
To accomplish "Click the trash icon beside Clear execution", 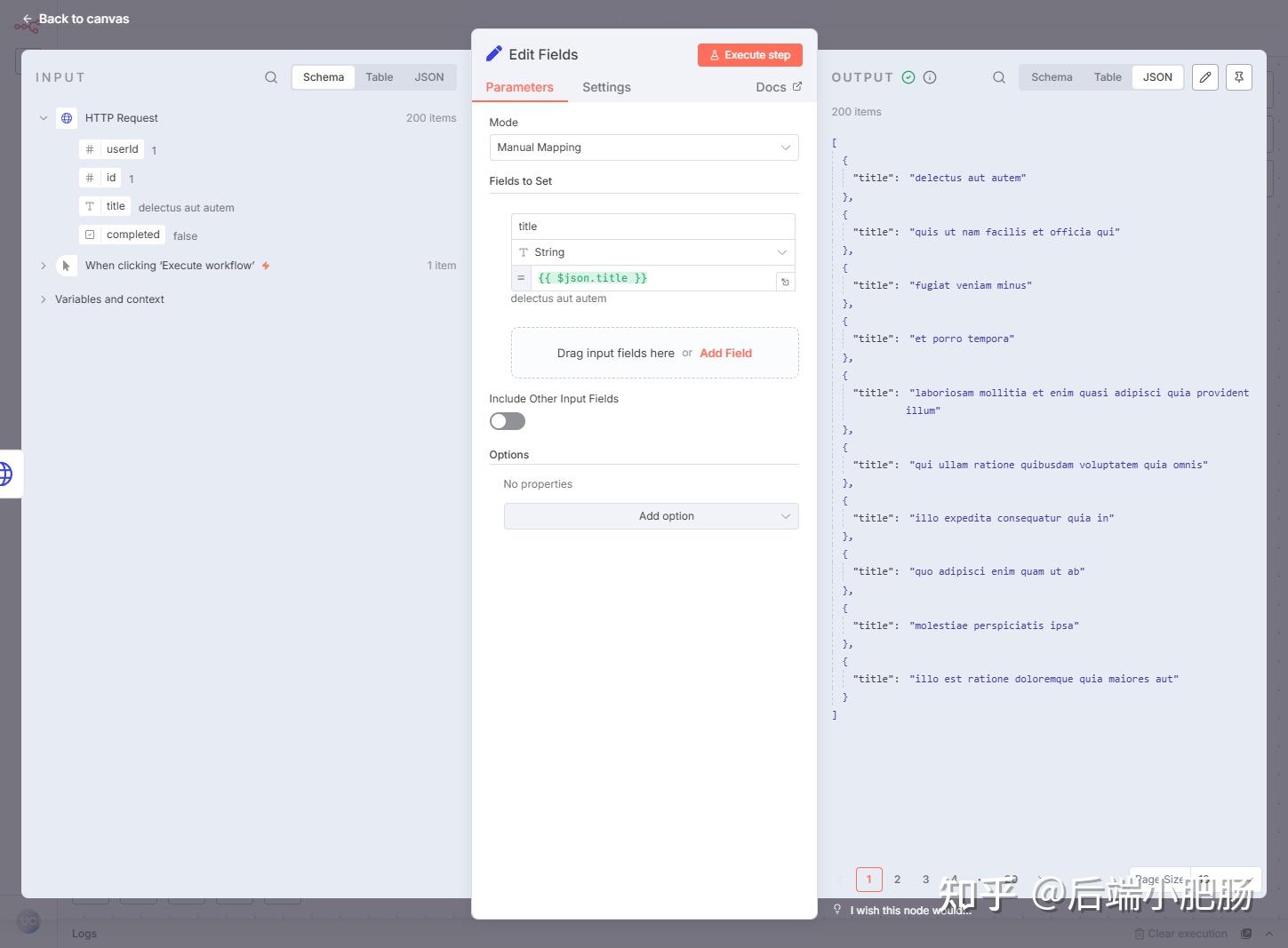I will pos(1140,934).
